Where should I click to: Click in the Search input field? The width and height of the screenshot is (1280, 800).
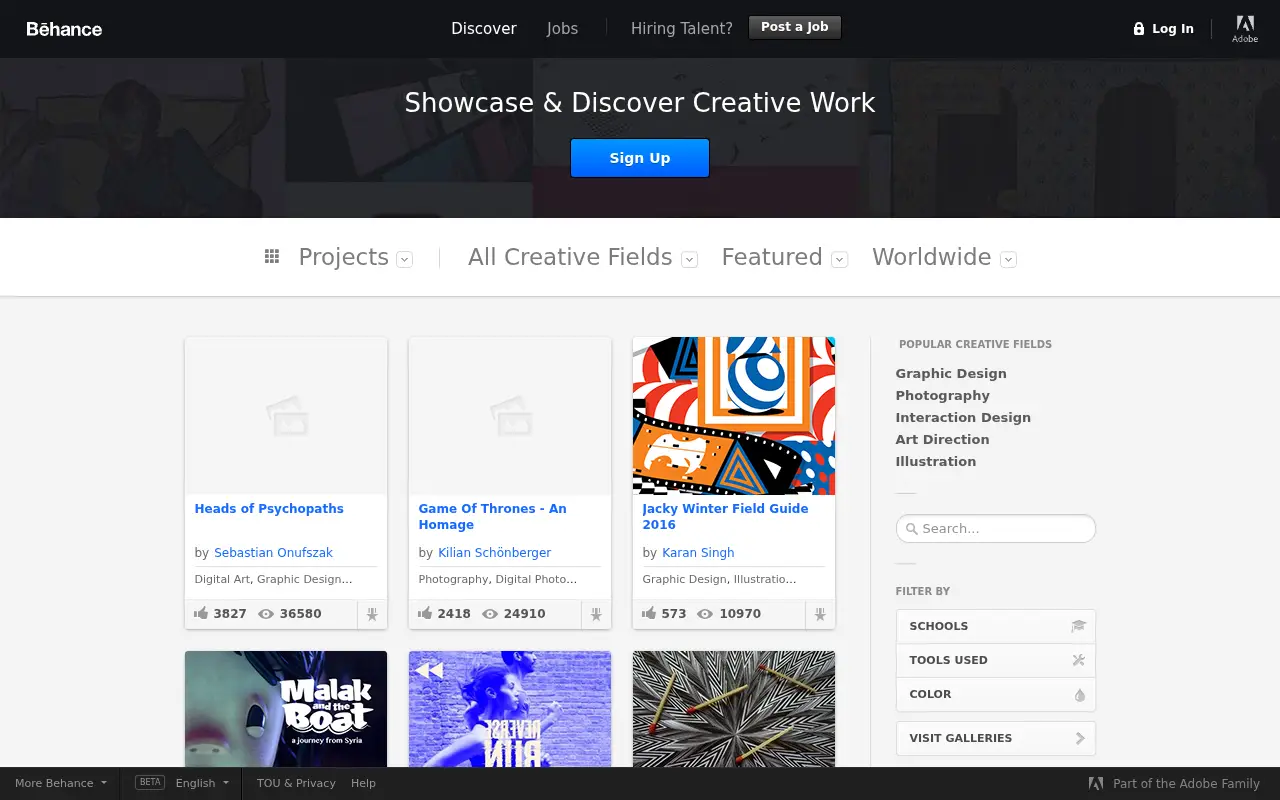tap(996, 528)
